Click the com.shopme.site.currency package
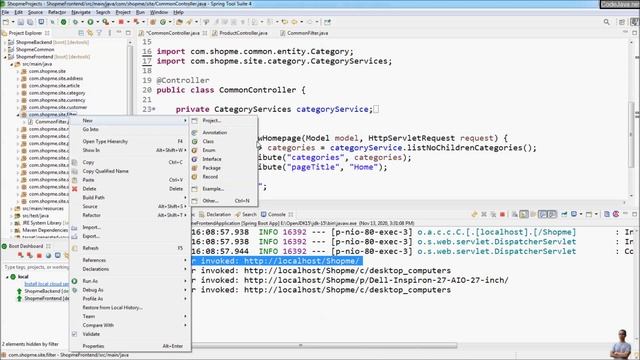The width and height of the screenshot is (640, 360). pyautogui.click(x=57, y=100)
